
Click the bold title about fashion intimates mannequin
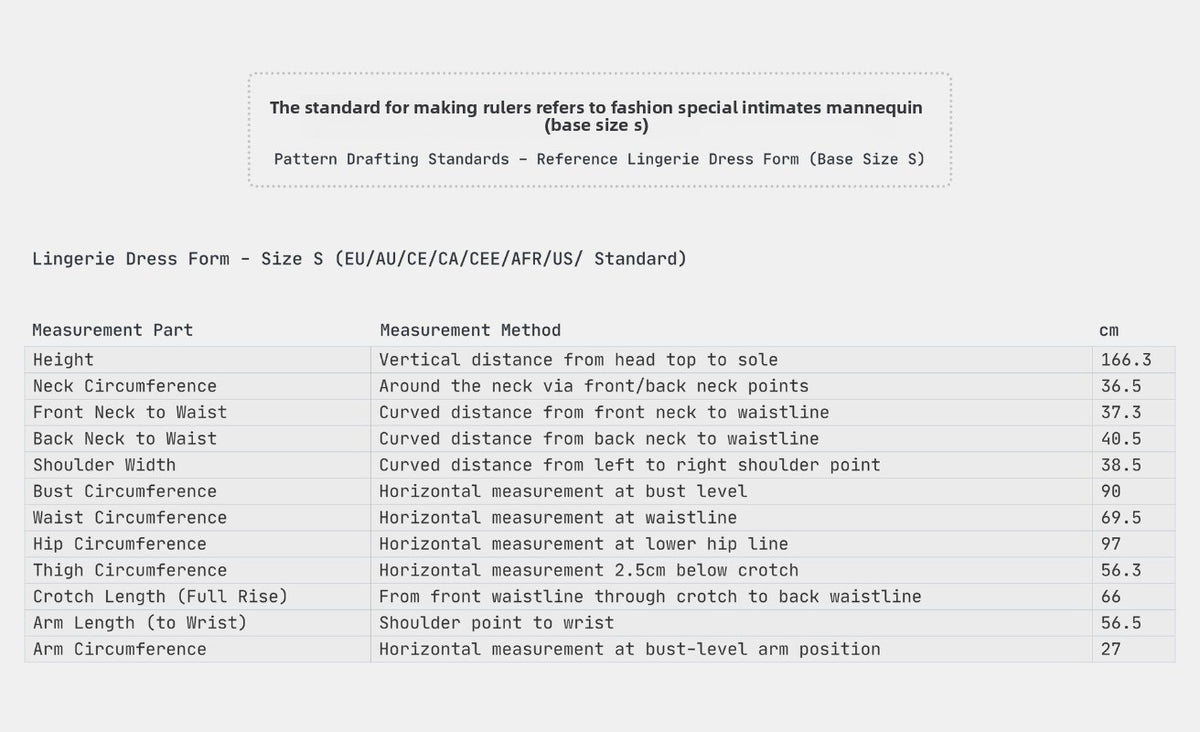(x=596, y=116)
